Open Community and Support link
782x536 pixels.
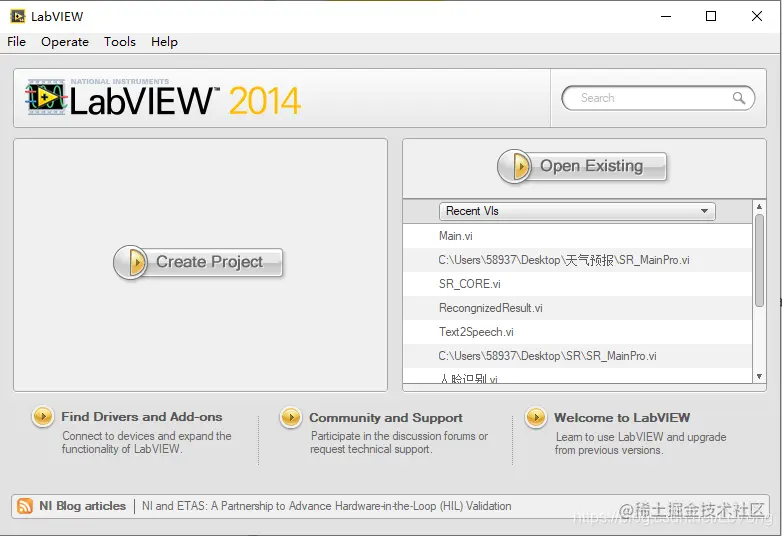pos(386,417)
